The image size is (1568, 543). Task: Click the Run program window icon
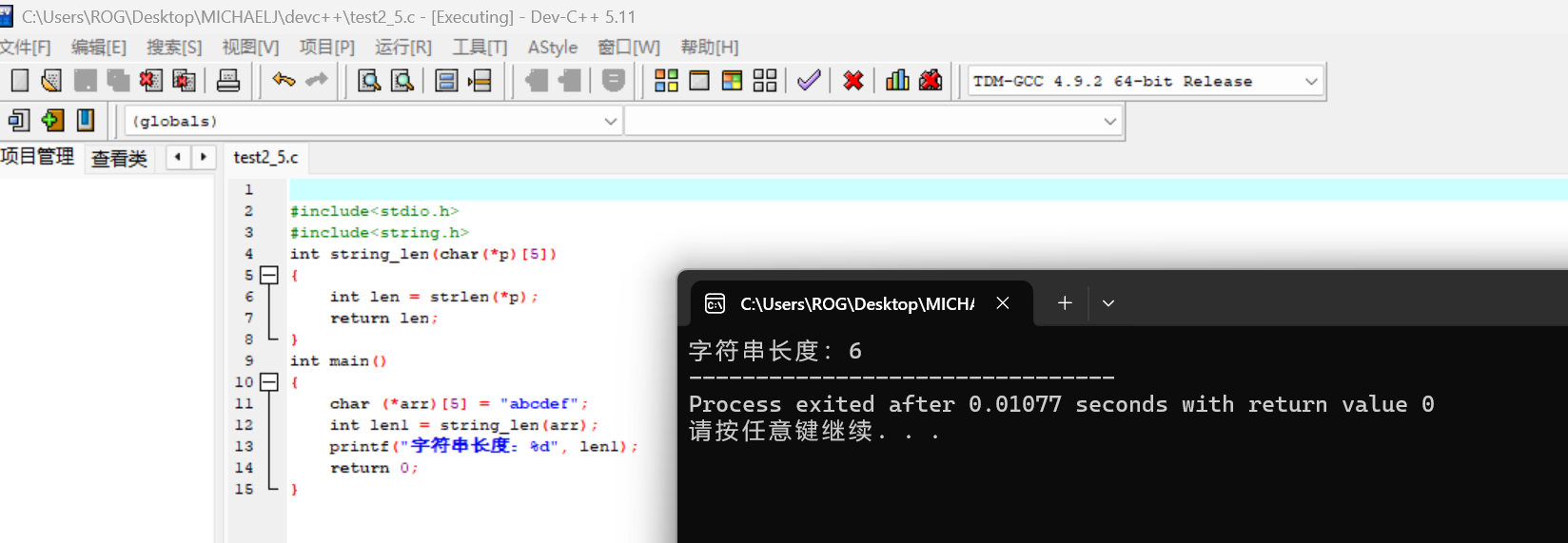[x=699, y=81]
